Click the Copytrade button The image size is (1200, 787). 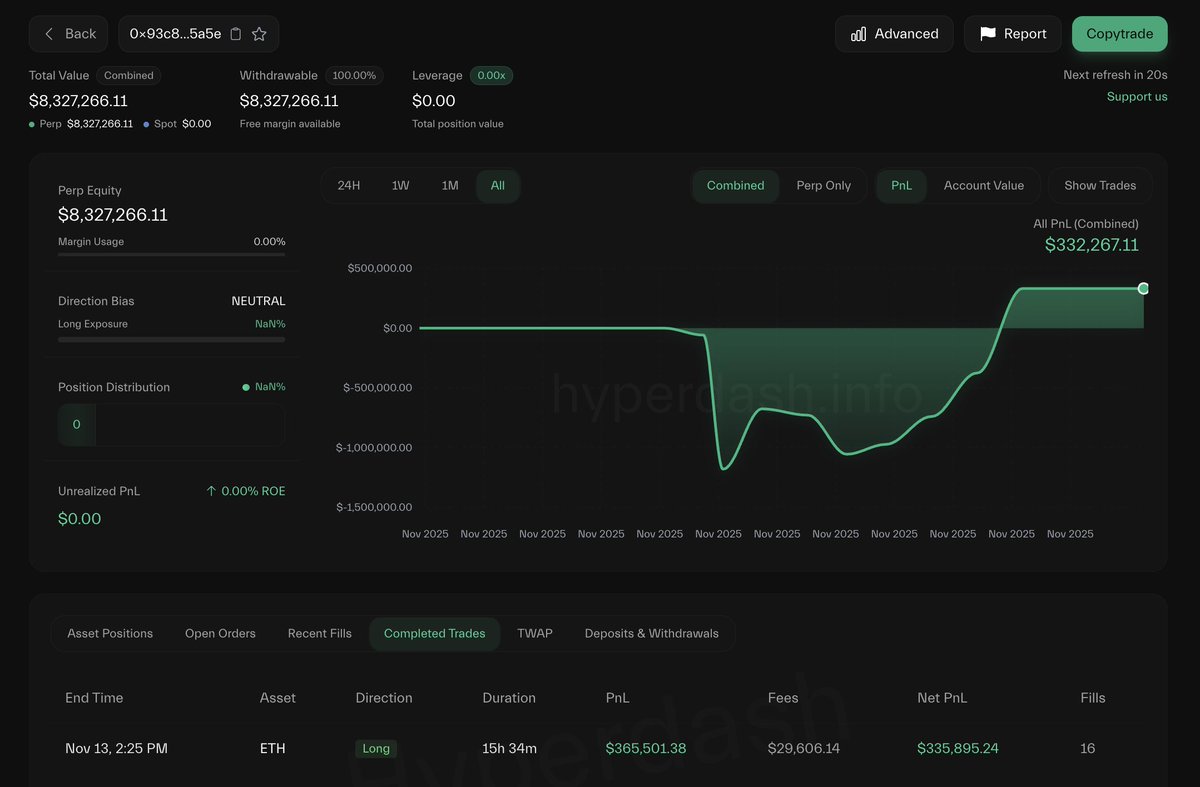(x=1119, y=33)
